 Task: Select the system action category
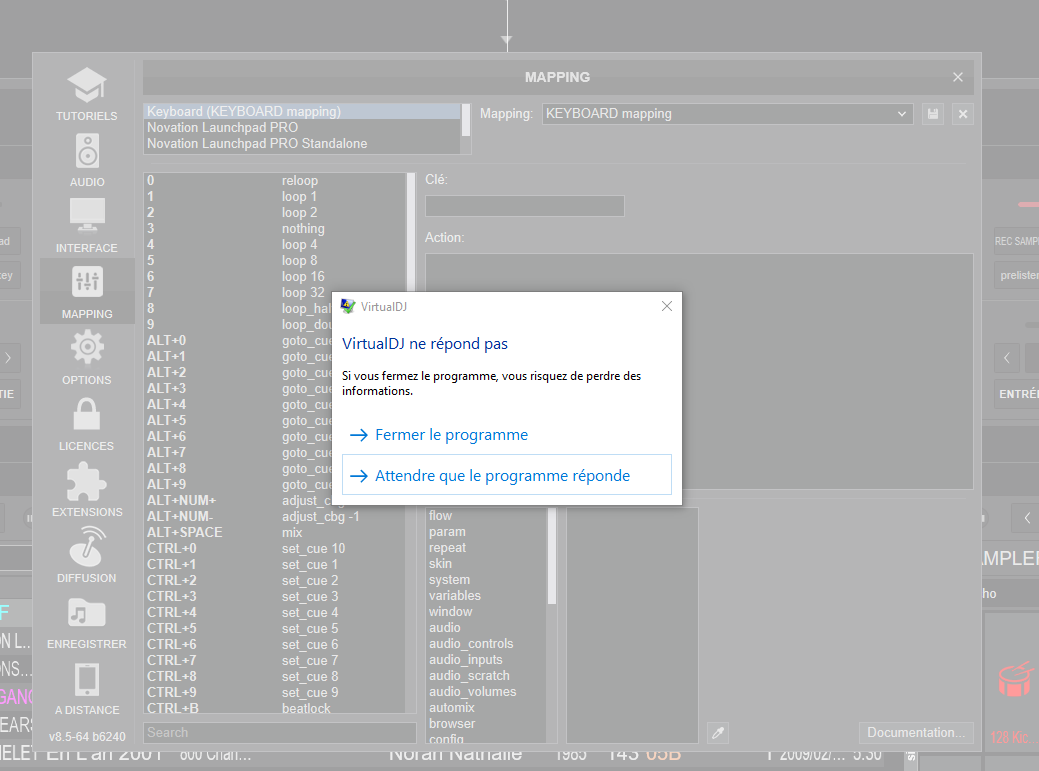coord(486,580)
